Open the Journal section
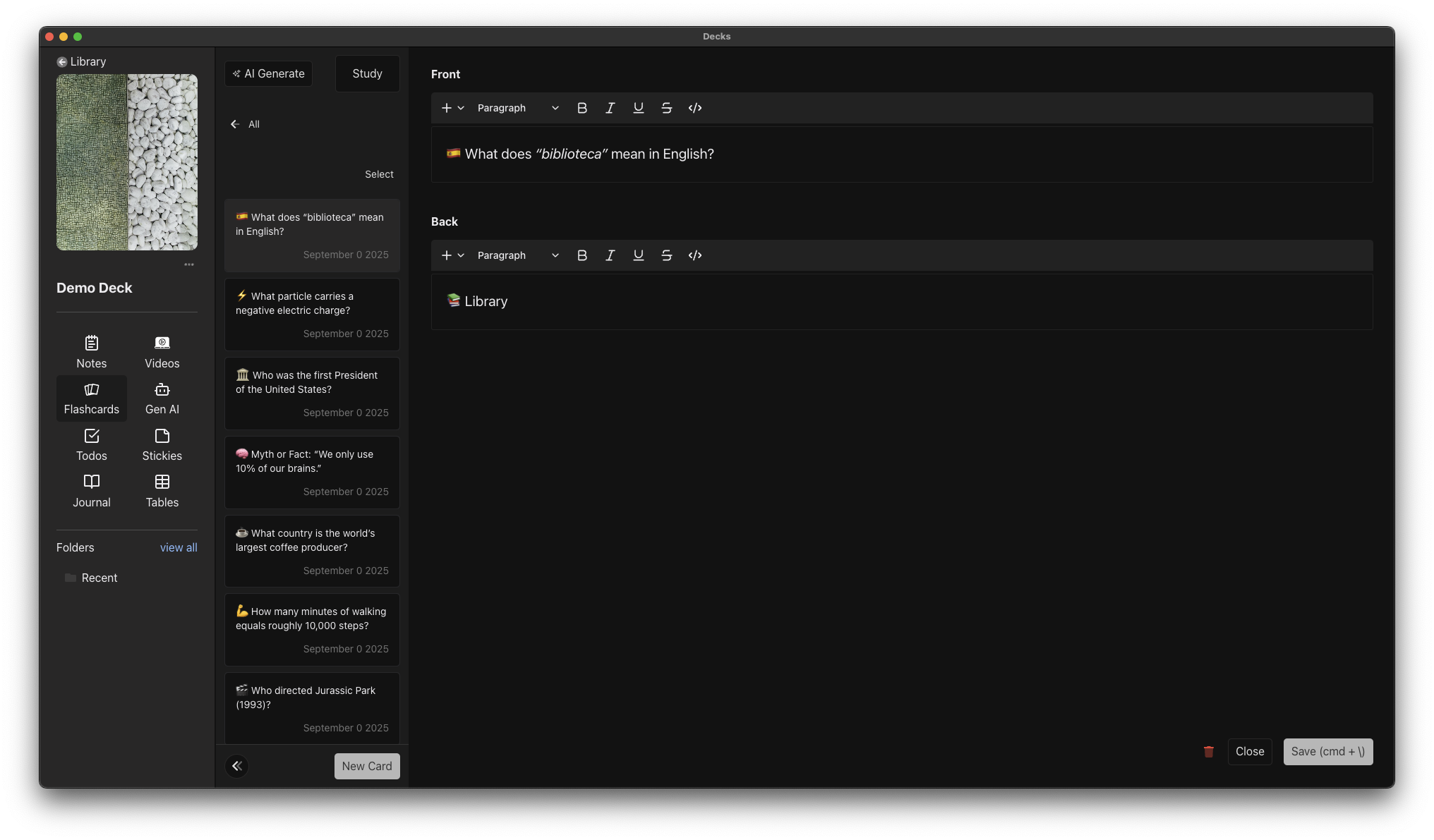The image size is (1434, 840). point(91,492)
